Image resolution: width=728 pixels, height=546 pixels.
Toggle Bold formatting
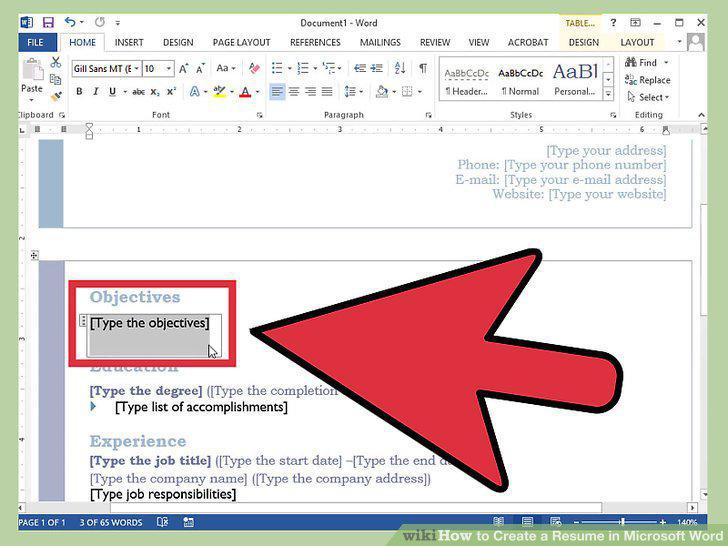[79, 91]
